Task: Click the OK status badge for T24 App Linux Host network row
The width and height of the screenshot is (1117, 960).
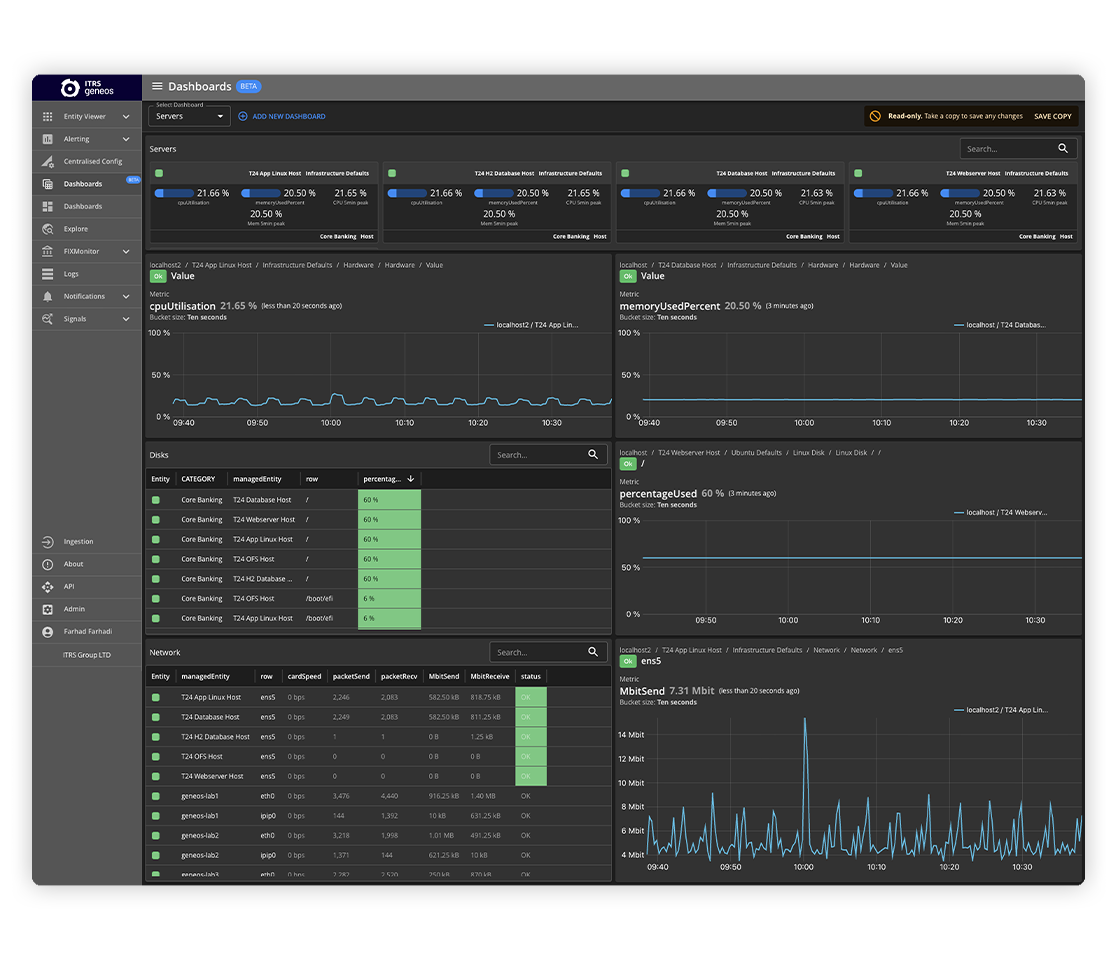Action: [x=531, y=696]
